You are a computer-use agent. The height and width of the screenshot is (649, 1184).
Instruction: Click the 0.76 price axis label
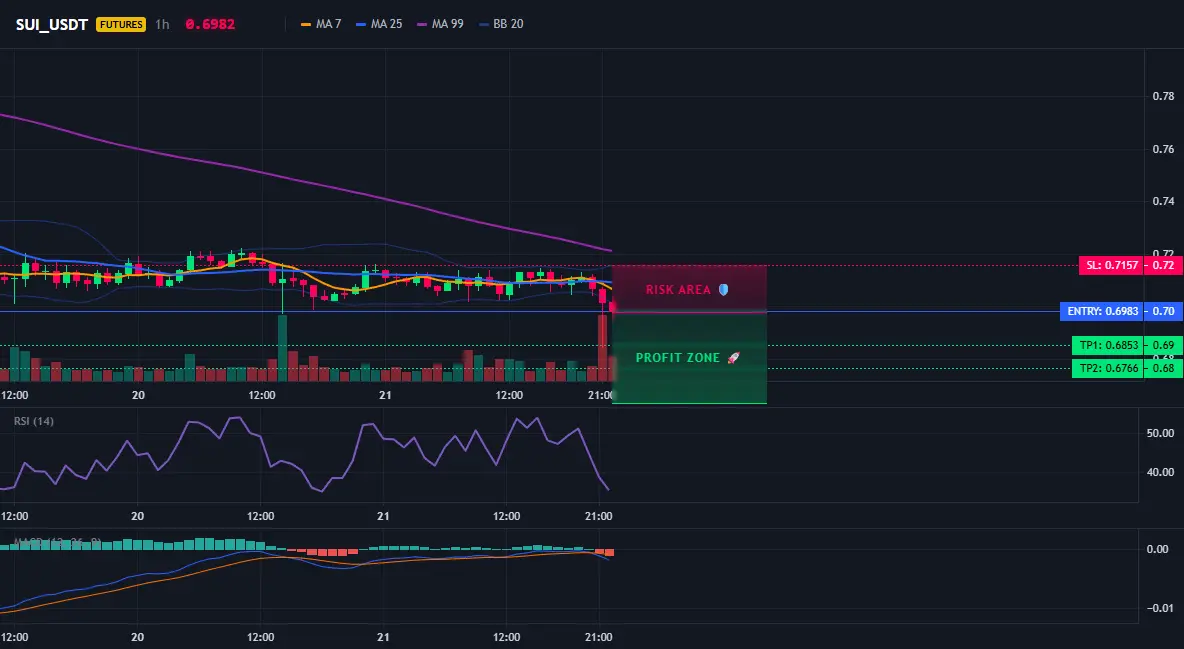tap(1164, 149)
